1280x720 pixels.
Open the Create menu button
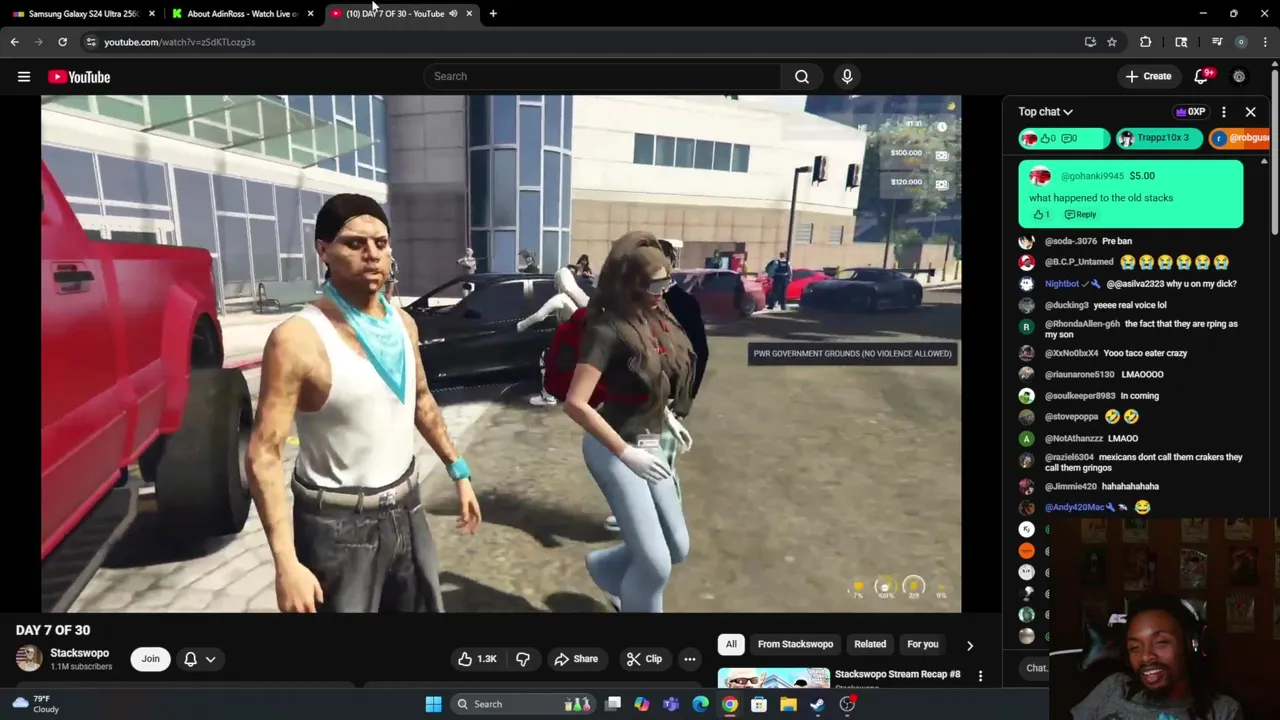1148,76
